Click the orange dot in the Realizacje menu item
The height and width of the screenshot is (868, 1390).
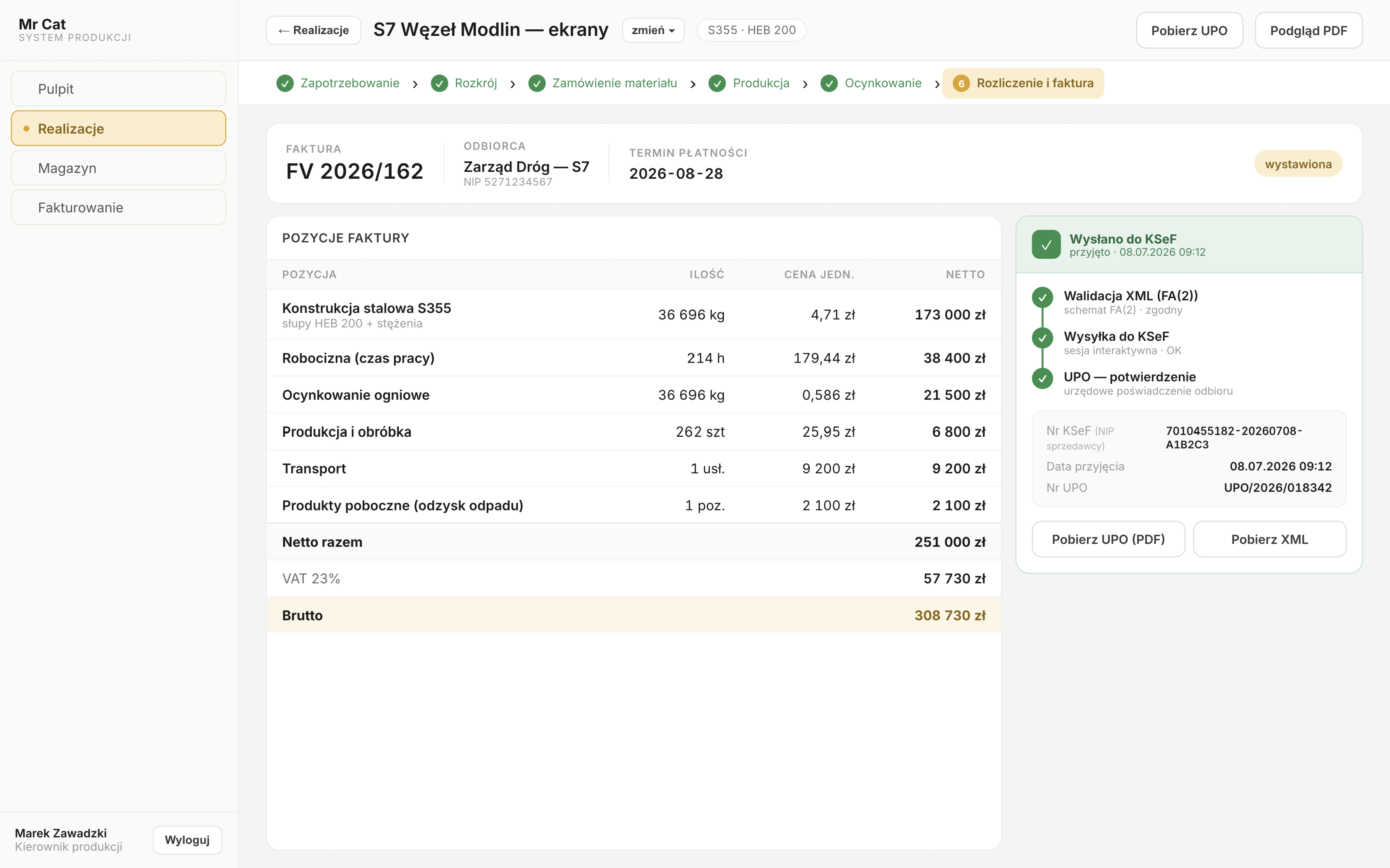click(x=26, y=129)
